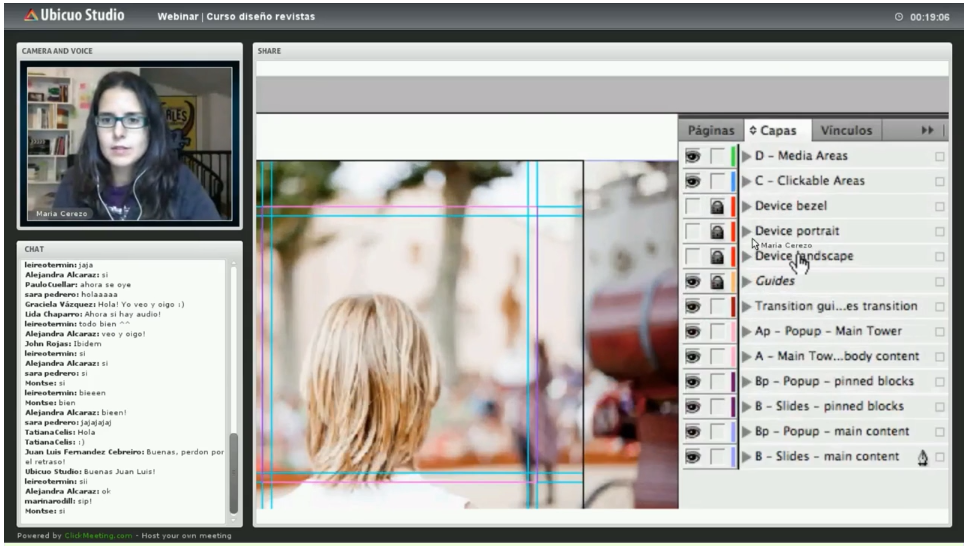
Task: Click selection square on C – Clickable Areas
Action: pos(939,181)
